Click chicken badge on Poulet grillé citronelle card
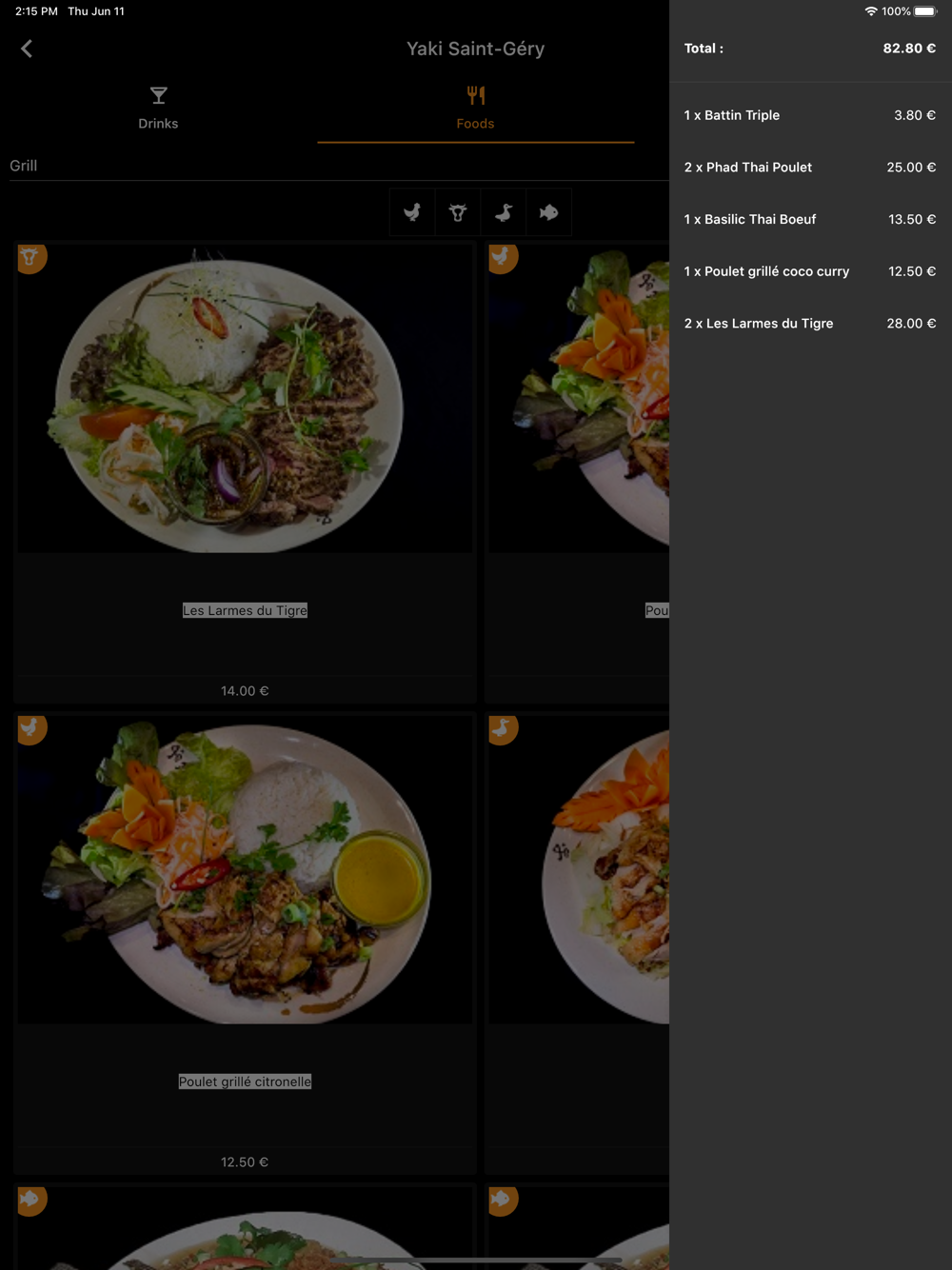Viewport: 952px width, 1270px height. (31, 728)
